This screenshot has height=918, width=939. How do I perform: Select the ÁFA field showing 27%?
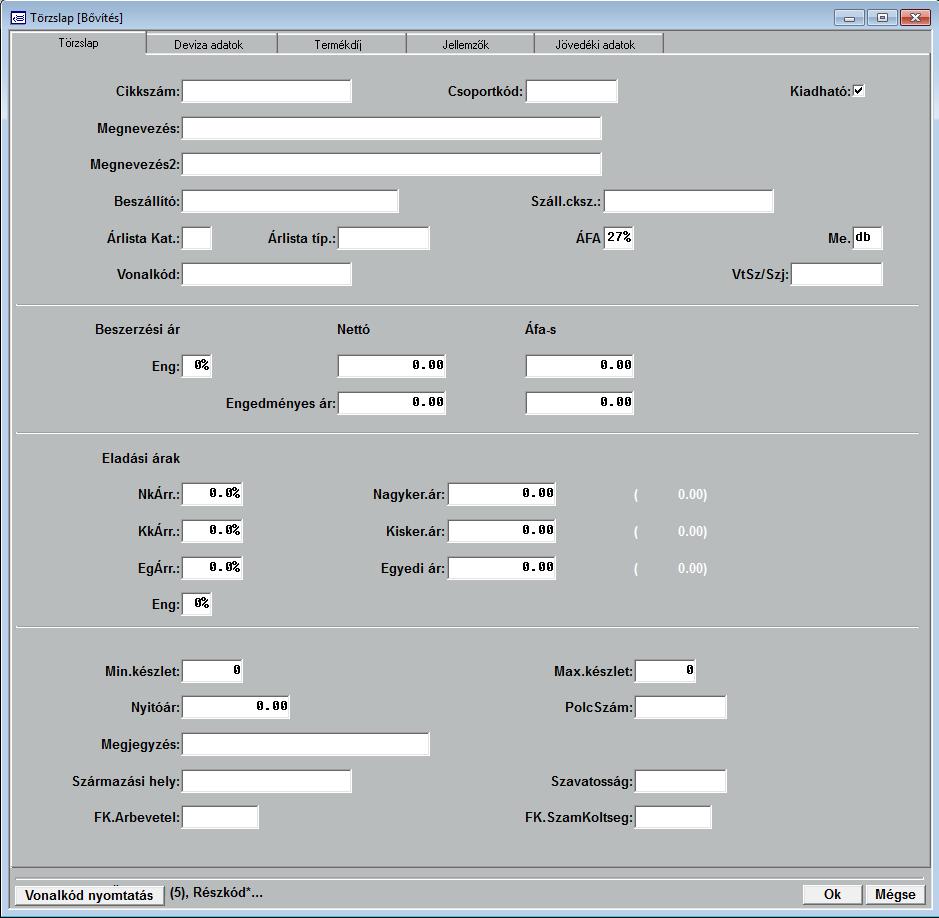[x=619, y=238]
